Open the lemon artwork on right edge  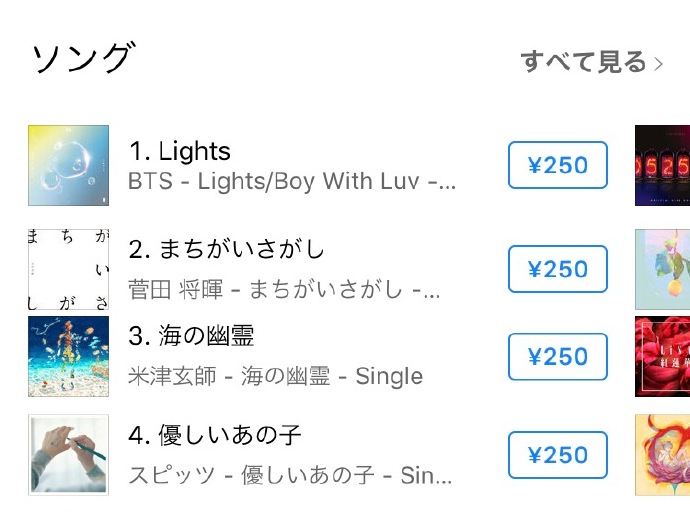coord(662,269)
